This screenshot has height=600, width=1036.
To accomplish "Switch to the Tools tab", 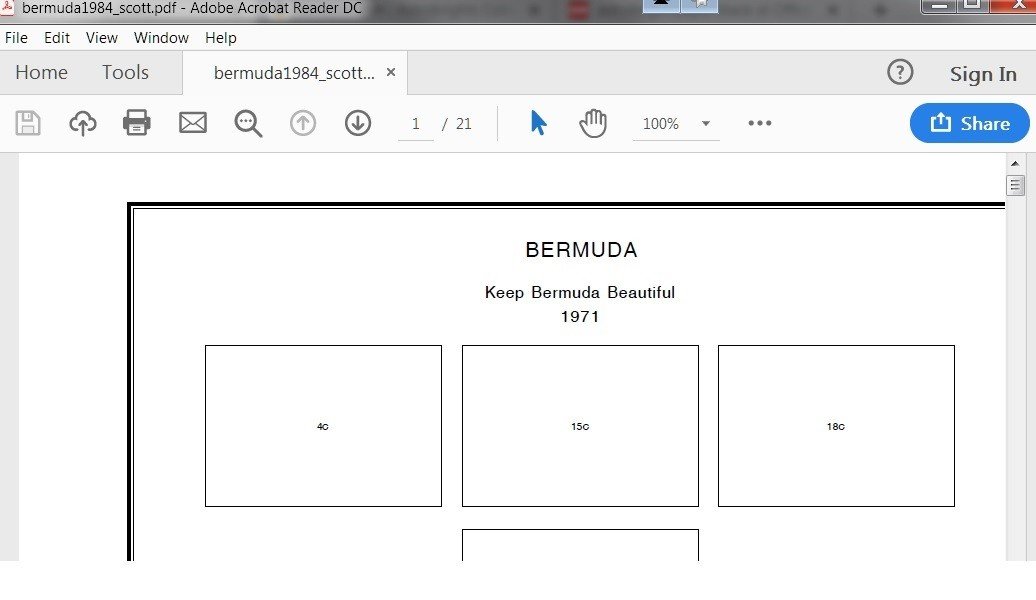I will (x=125, y=72).
